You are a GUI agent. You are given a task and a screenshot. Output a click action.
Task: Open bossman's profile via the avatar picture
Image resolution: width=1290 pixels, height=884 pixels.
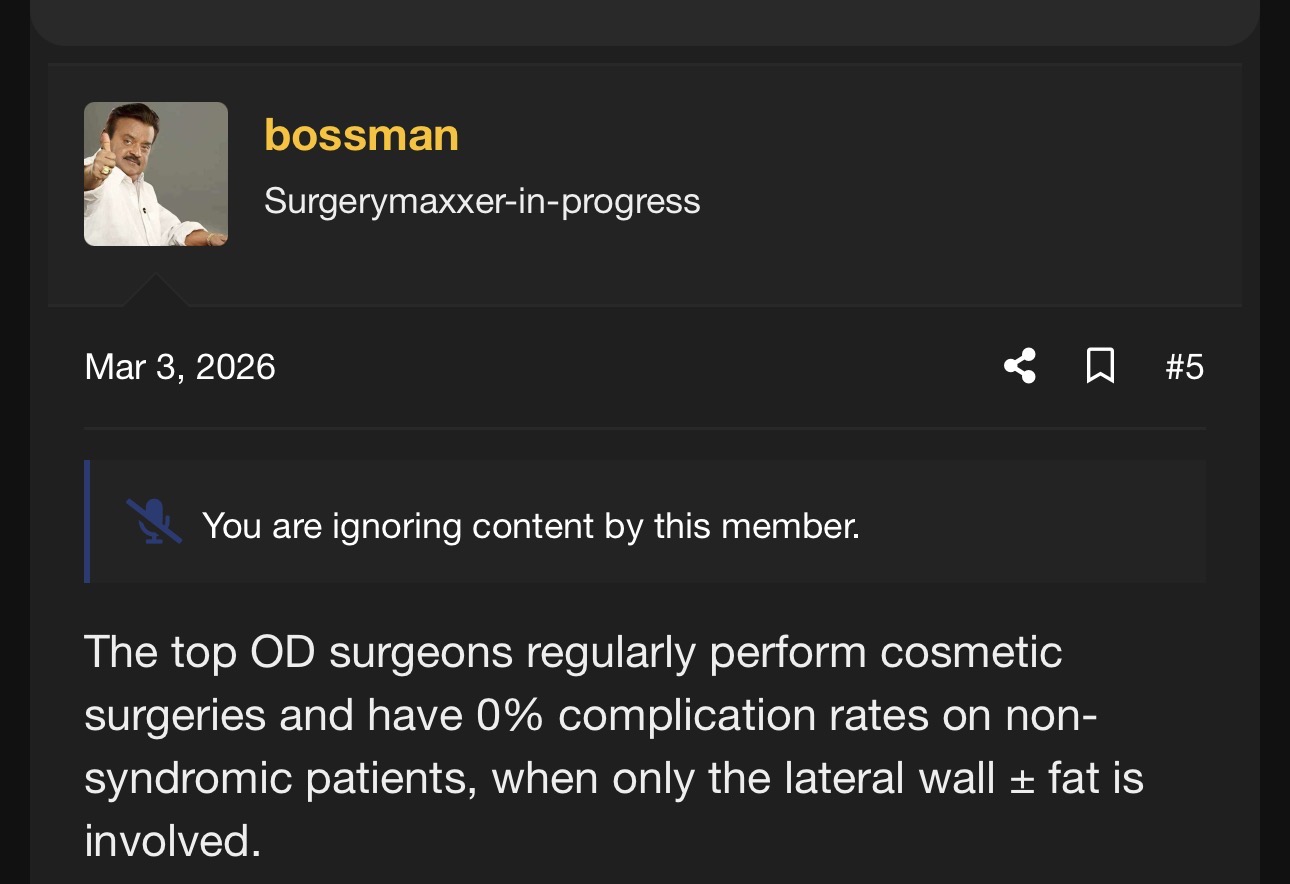pos(156,174)
